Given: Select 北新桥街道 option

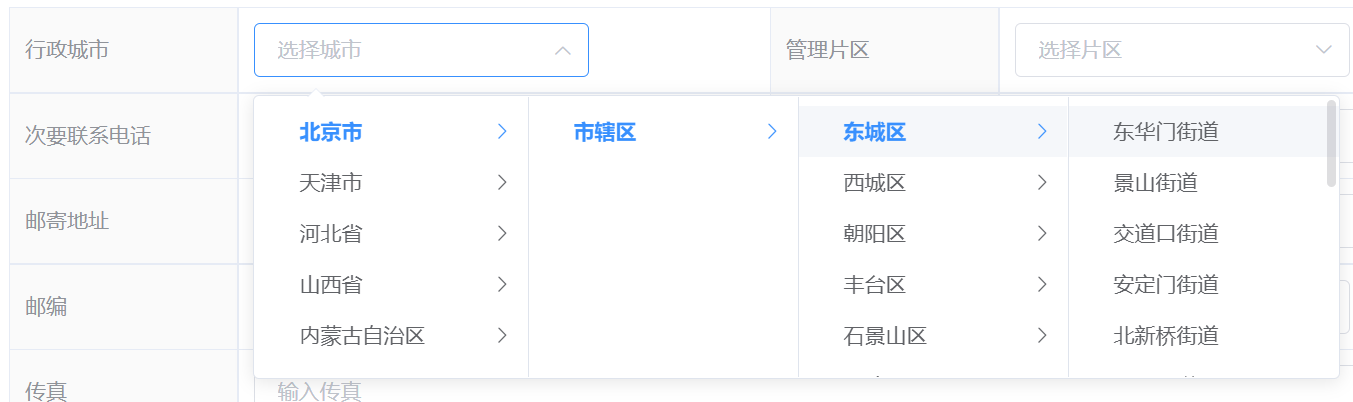Looking at the screenshot, I should (x=1165, y=336).
